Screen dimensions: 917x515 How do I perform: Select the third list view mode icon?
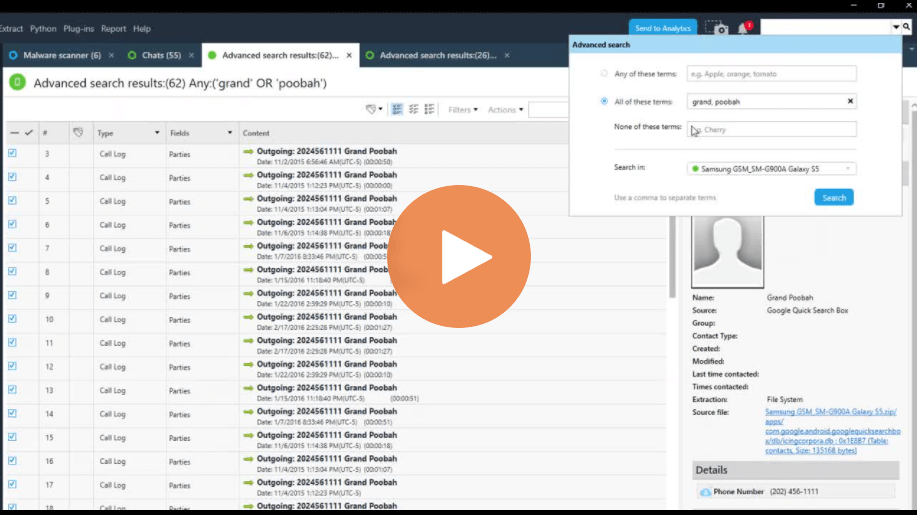(429, 109)
